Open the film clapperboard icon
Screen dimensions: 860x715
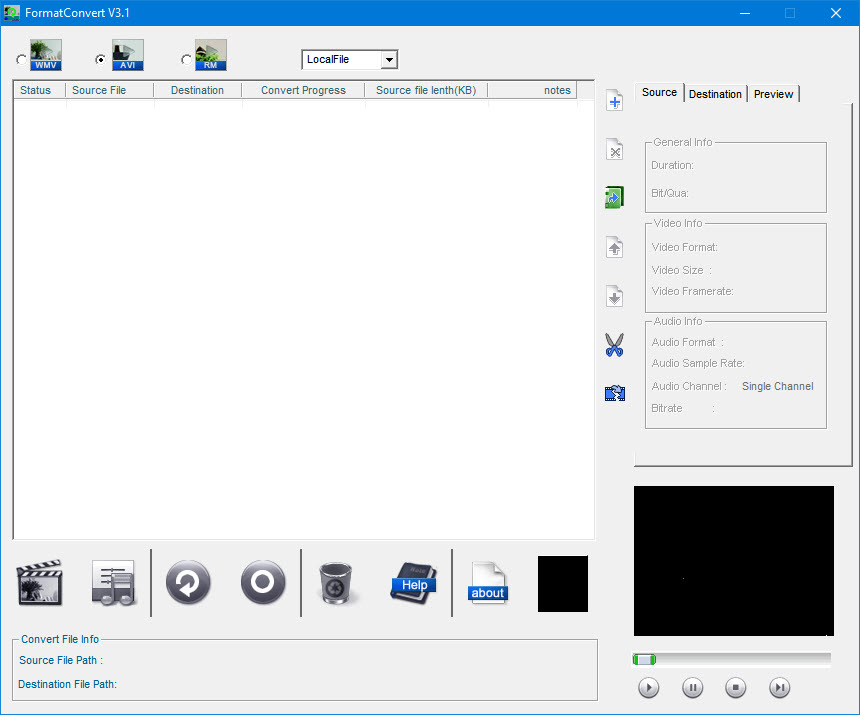pos(39,582)
